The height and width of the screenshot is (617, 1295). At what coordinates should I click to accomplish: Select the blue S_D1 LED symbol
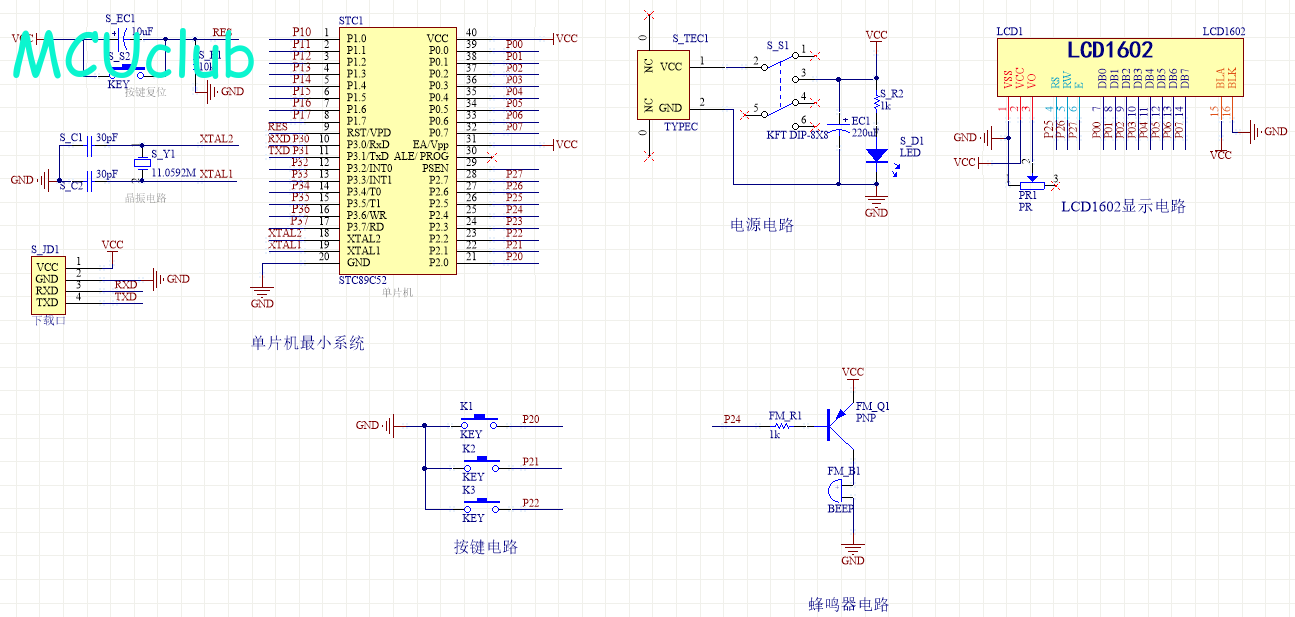876,156
